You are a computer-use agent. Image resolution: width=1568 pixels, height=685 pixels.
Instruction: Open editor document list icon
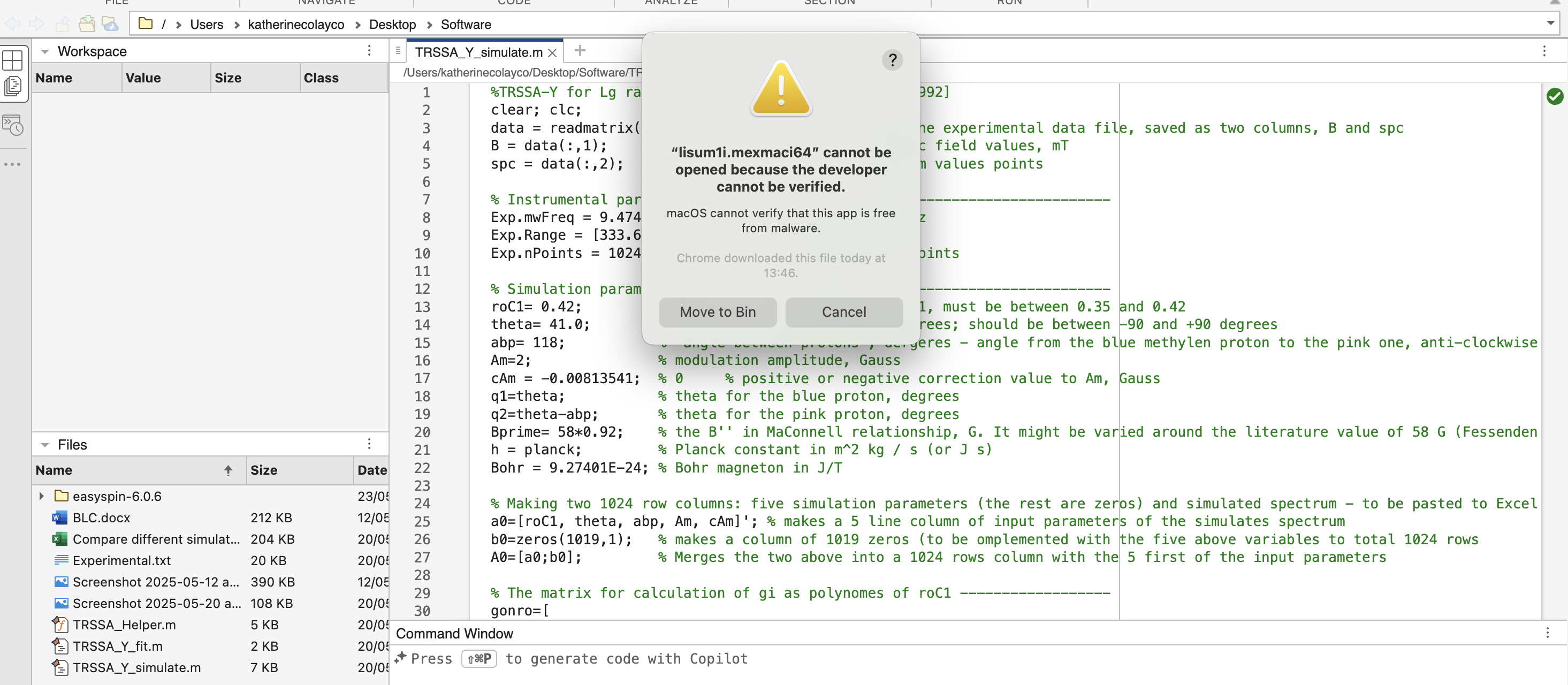[398, 50]
